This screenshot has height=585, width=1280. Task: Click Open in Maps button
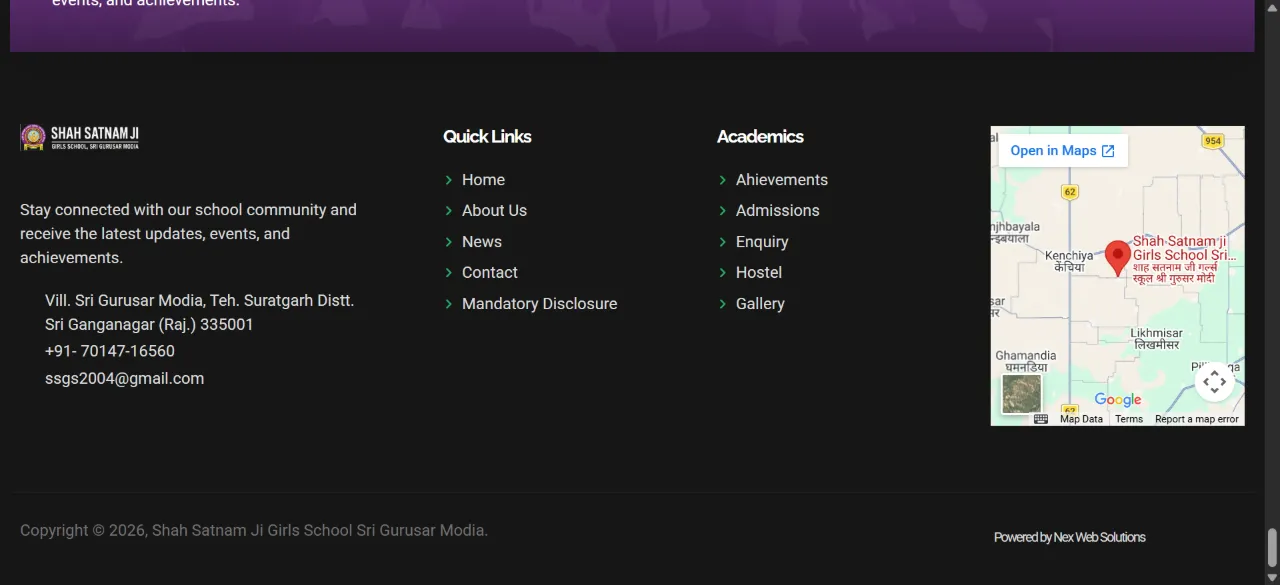pos(1063,151)
